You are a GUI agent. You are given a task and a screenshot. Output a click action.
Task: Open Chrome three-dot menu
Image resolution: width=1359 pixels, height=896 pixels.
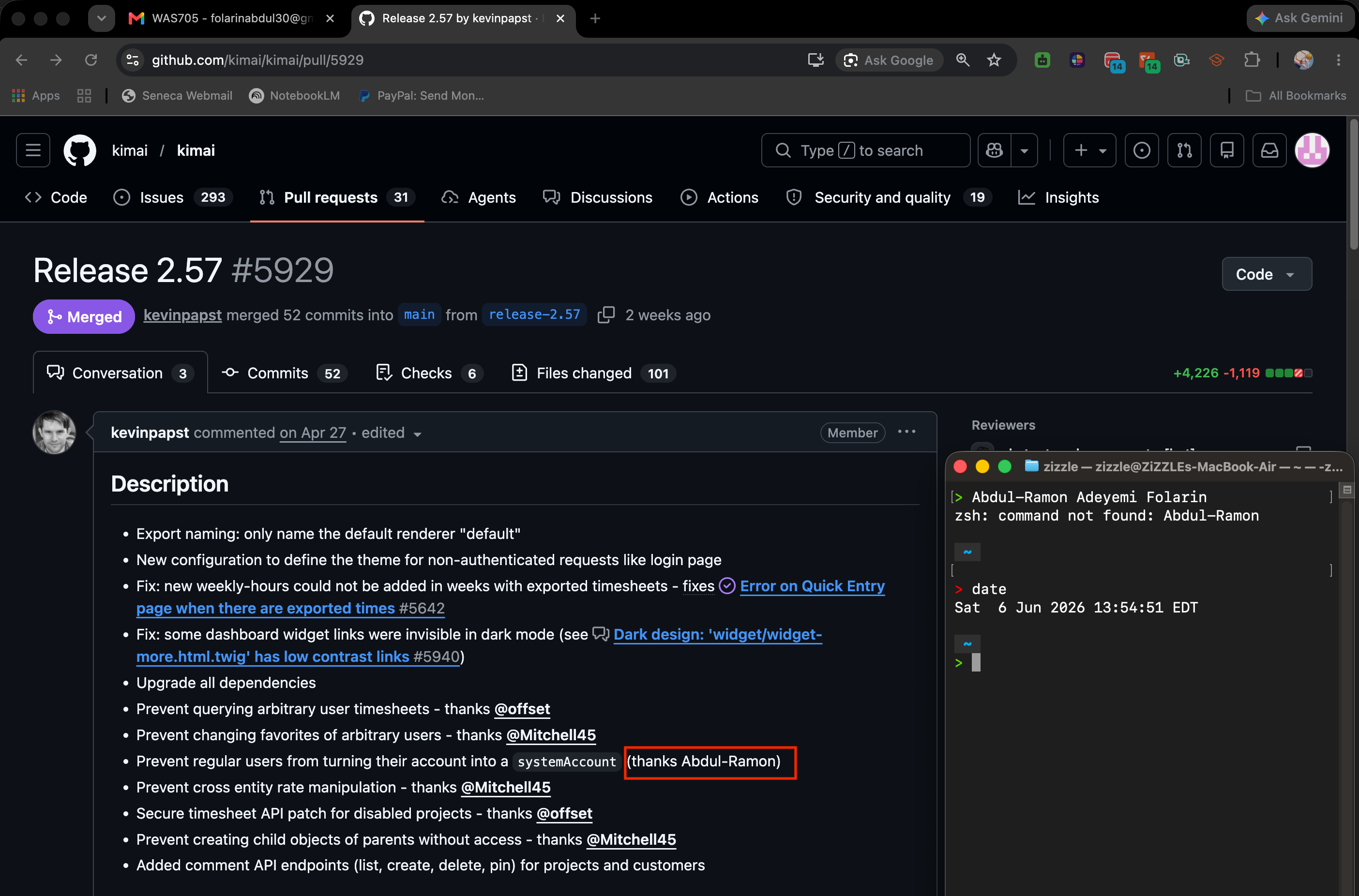click(1338, 60)
